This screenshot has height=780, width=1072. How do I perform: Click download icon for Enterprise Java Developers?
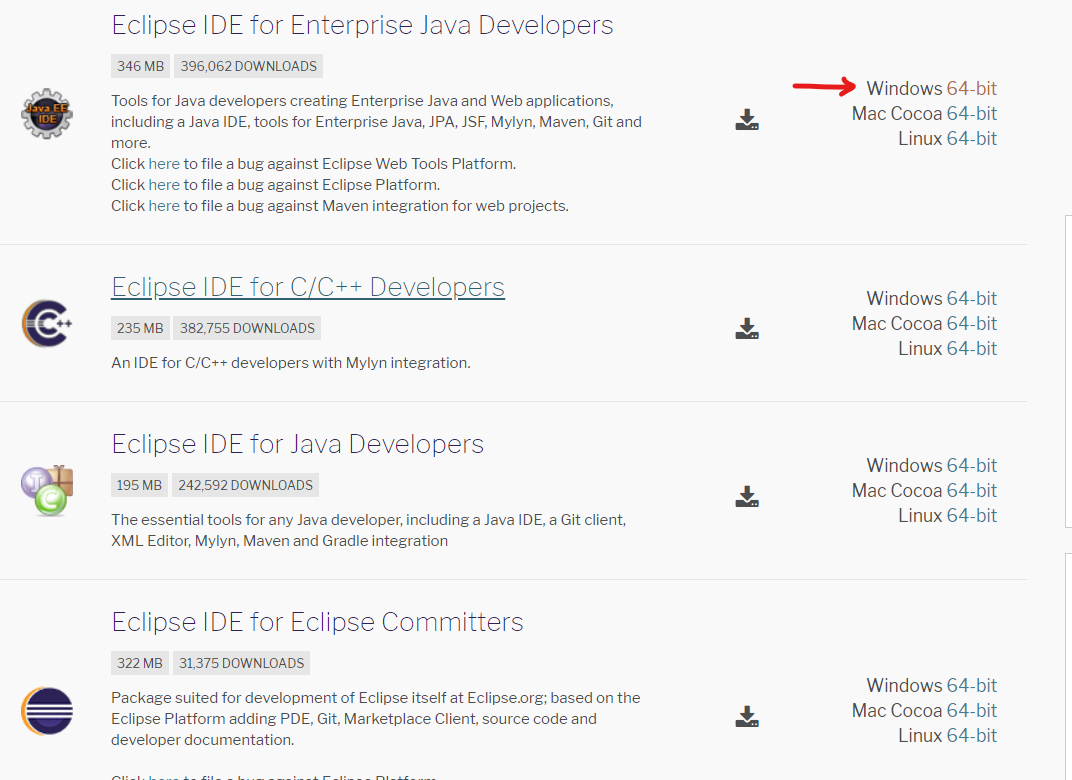(x=747, y=120)
